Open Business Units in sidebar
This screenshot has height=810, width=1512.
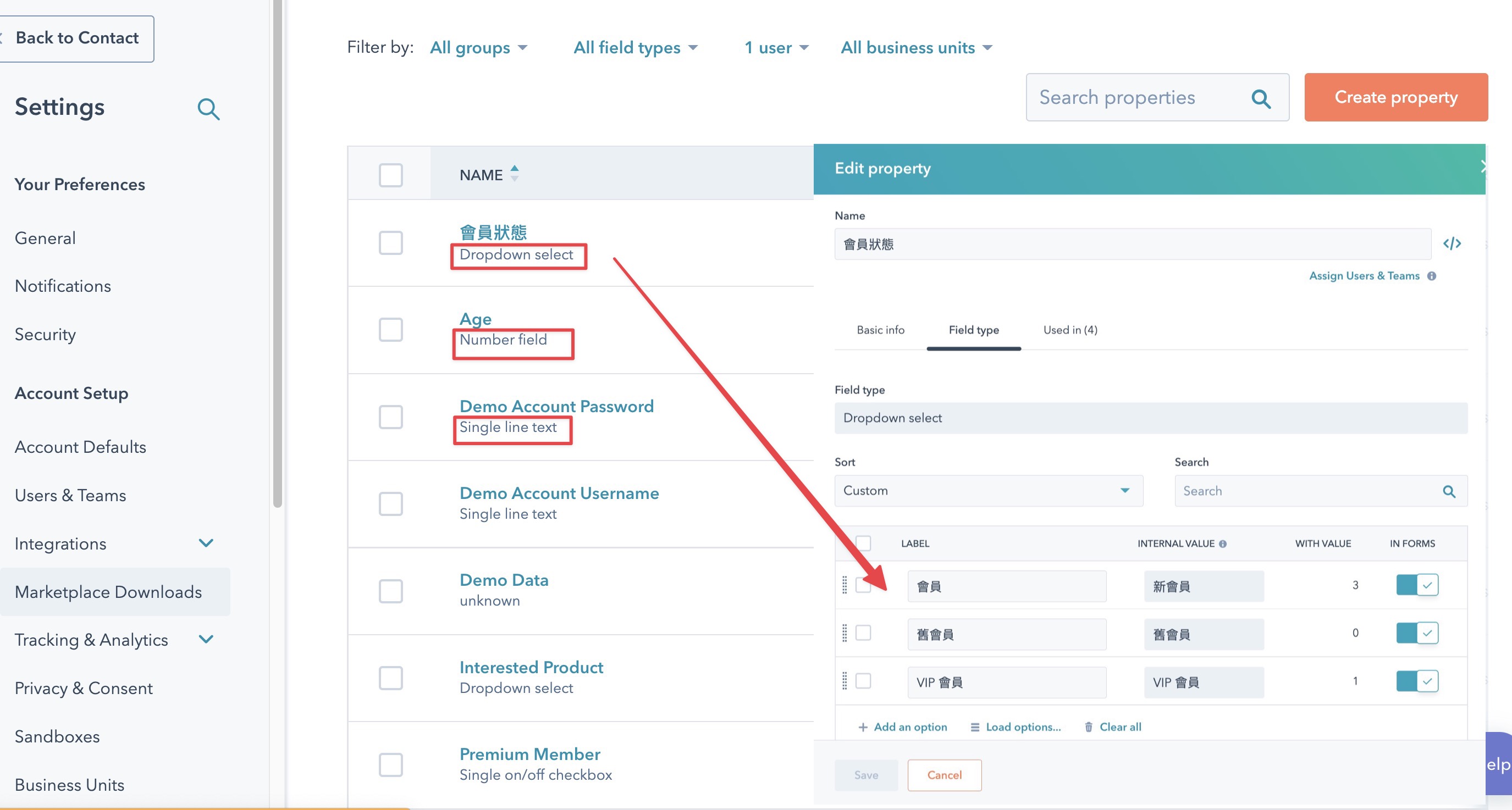pyautogui.click(x=69, y=785)
